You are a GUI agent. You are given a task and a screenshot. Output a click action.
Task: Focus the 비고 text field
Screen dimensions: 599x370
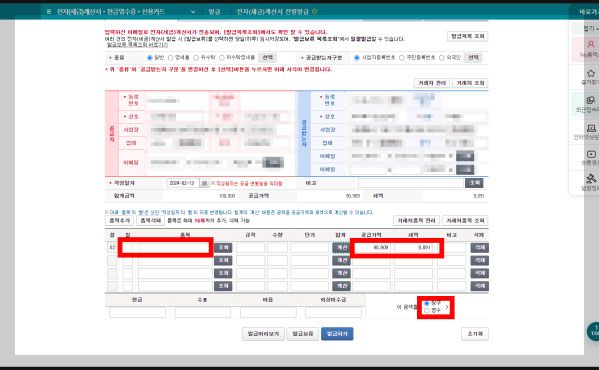click(x=411, y=183)
